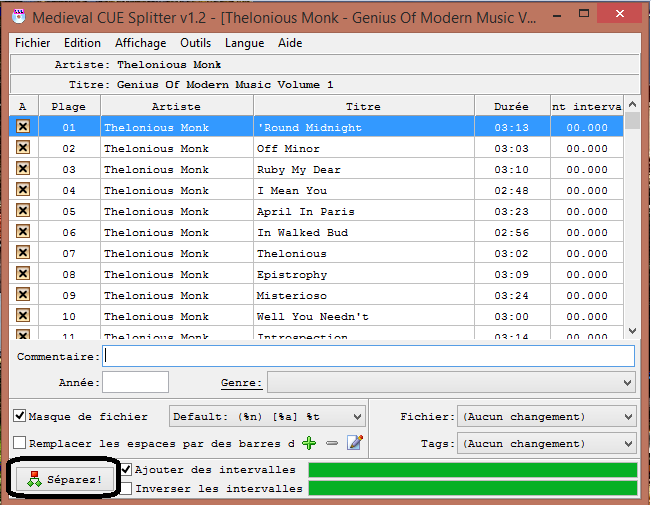Click into the Commentaire text field

[x=368, y=356]
